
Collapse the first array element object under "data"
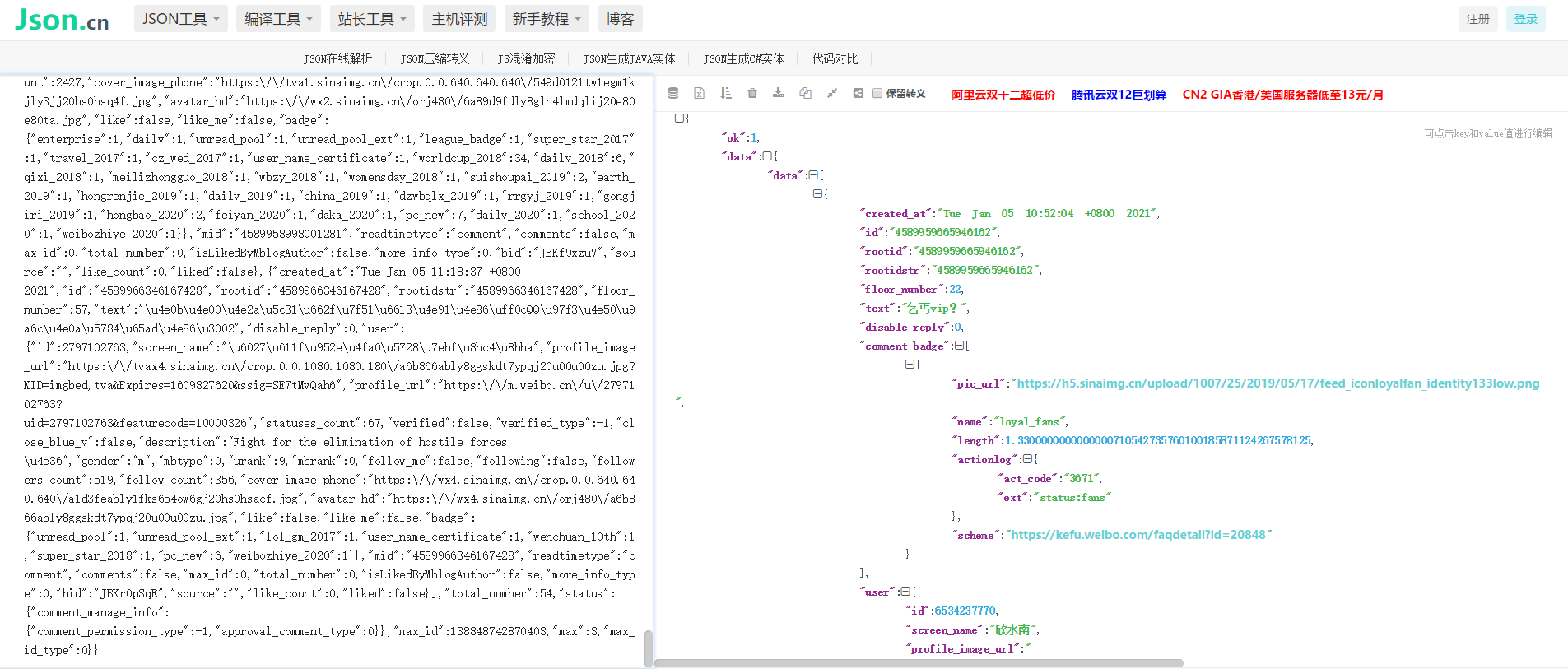pyautogui.click(x=817, y=194)
